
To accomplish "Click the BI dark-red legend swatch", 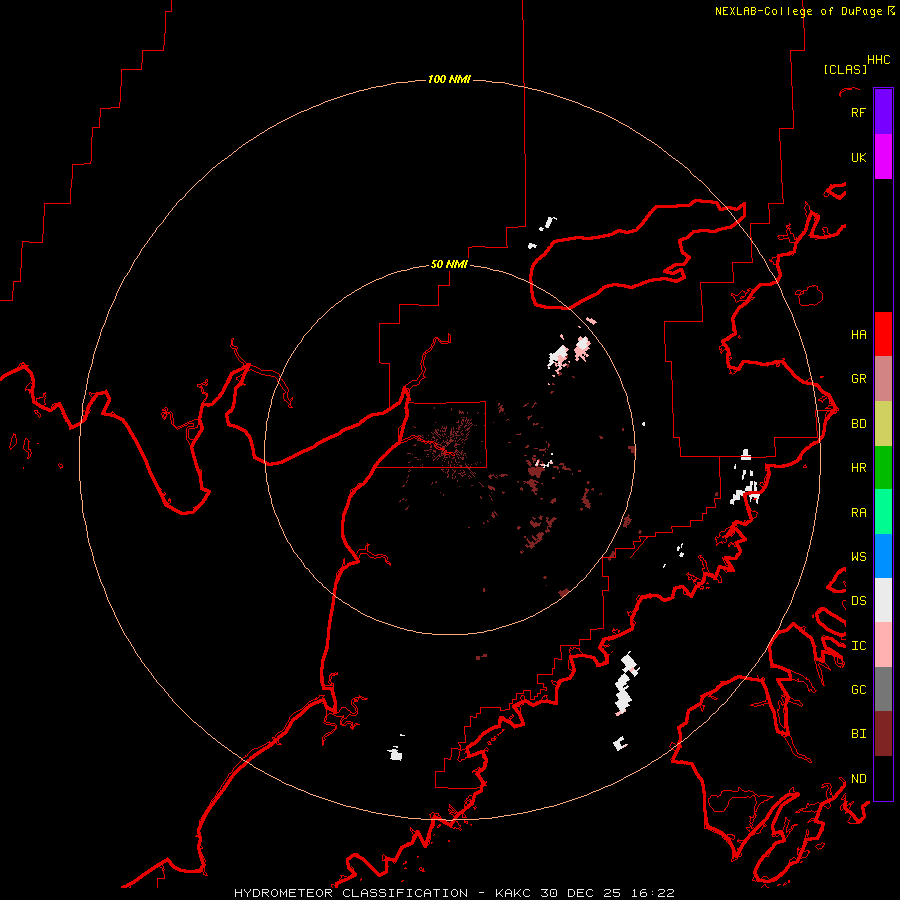I will click(x=883, y=734).
